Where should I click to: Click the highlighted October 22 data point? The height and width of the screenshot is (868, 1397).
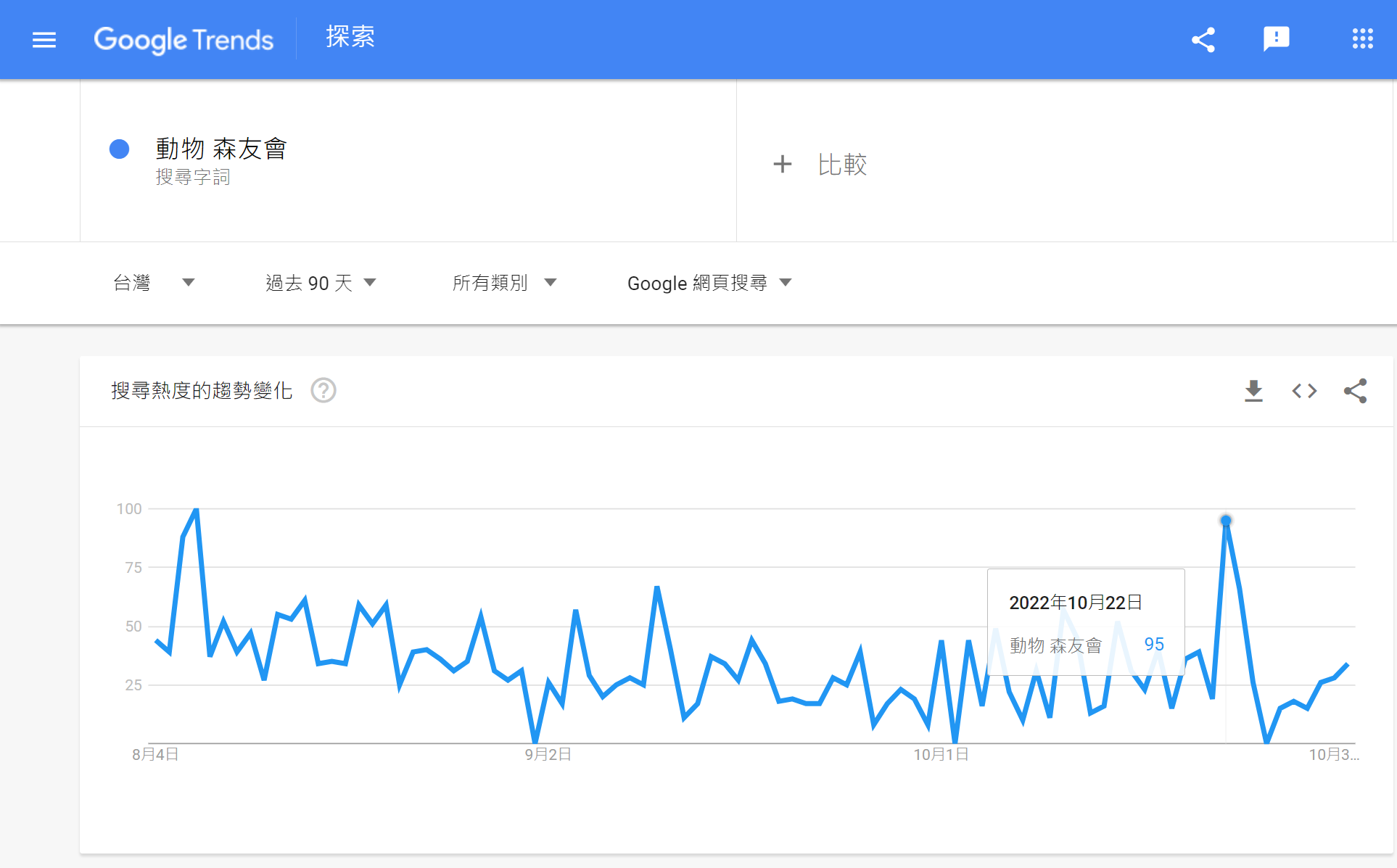pos(1226,521)
